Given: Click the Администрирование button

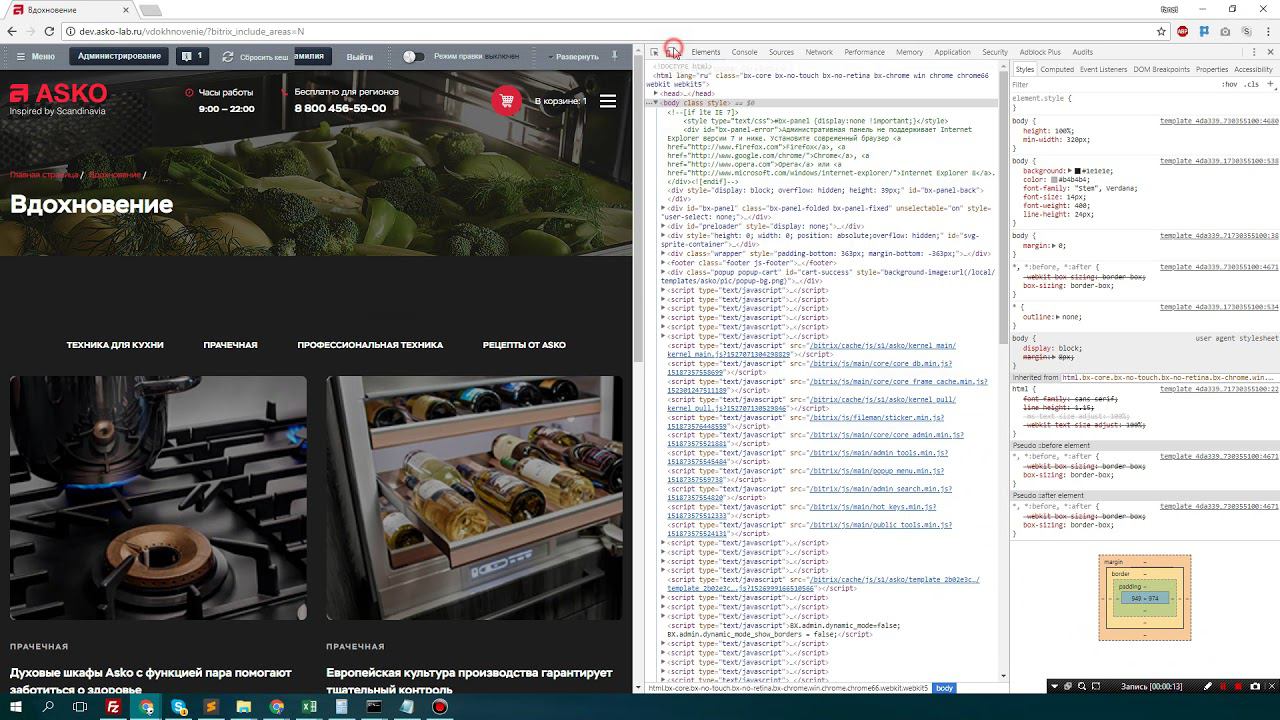Looking at the screenshot, I should tap(119, 56).
